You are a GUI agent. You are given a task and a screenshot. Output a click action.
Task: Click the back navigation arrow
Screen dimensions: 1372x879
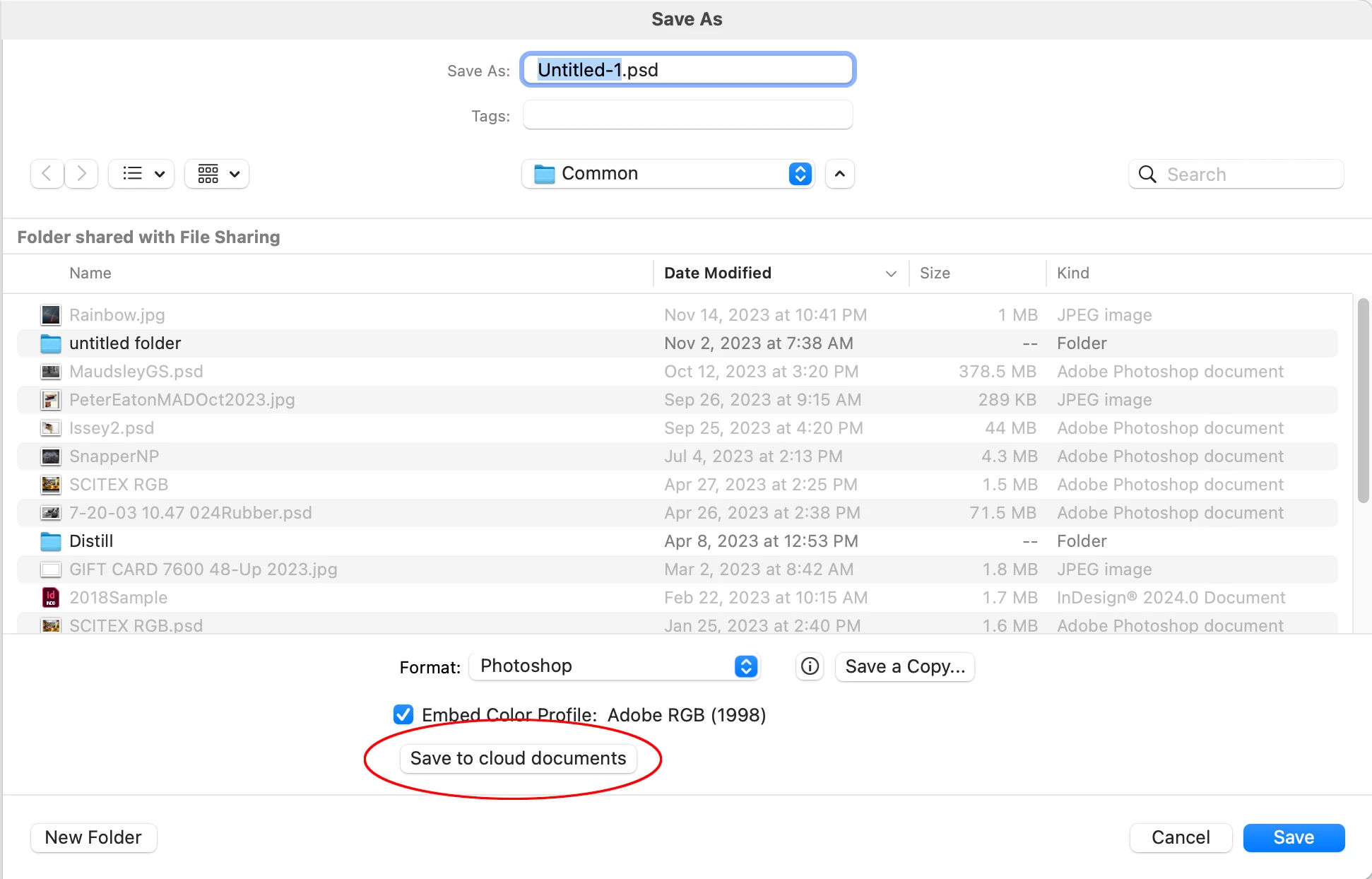coord(47,173)
